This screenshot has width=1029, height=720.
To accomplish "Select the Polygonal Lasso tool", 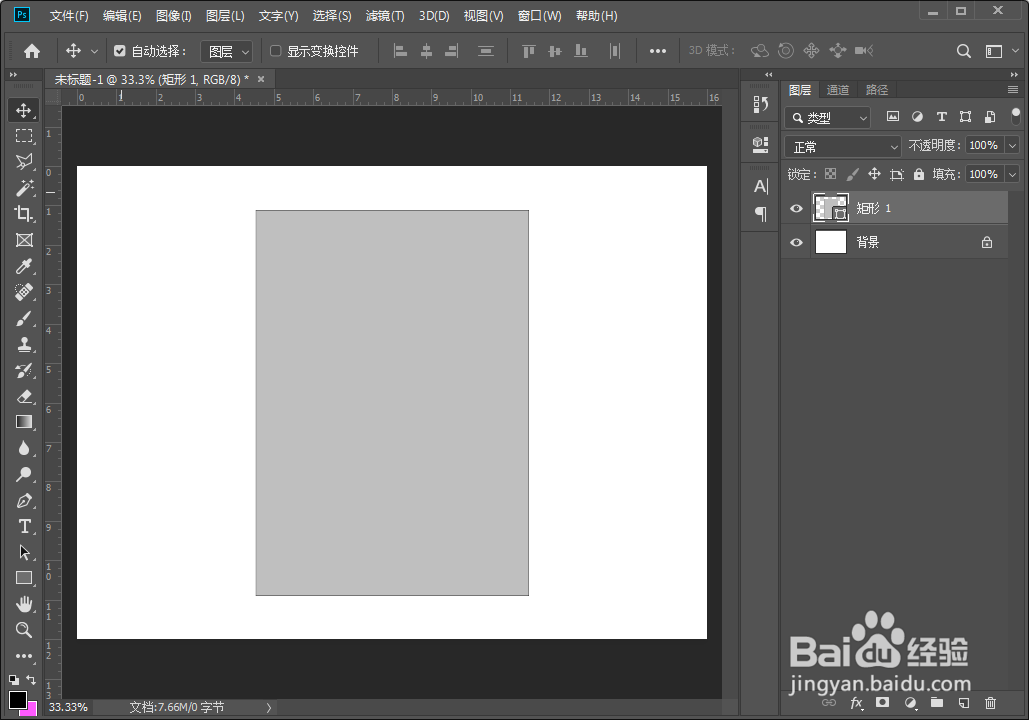I will [24, 161].
